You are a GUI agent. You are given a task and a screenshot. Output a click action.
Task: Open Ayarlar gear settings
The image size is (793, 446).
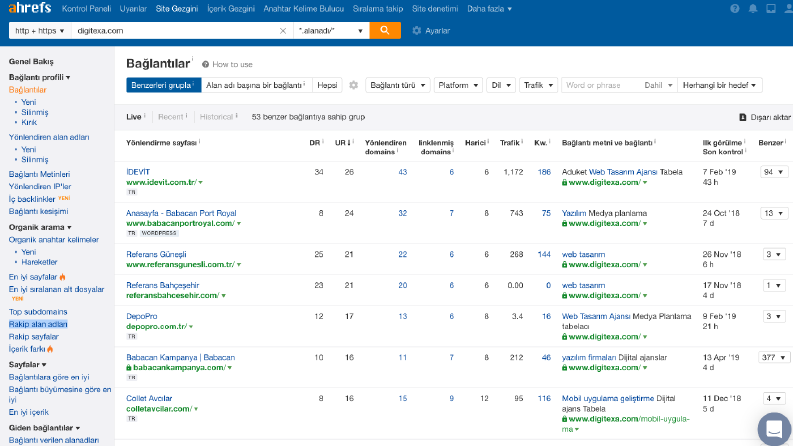(x=417, y=31)
